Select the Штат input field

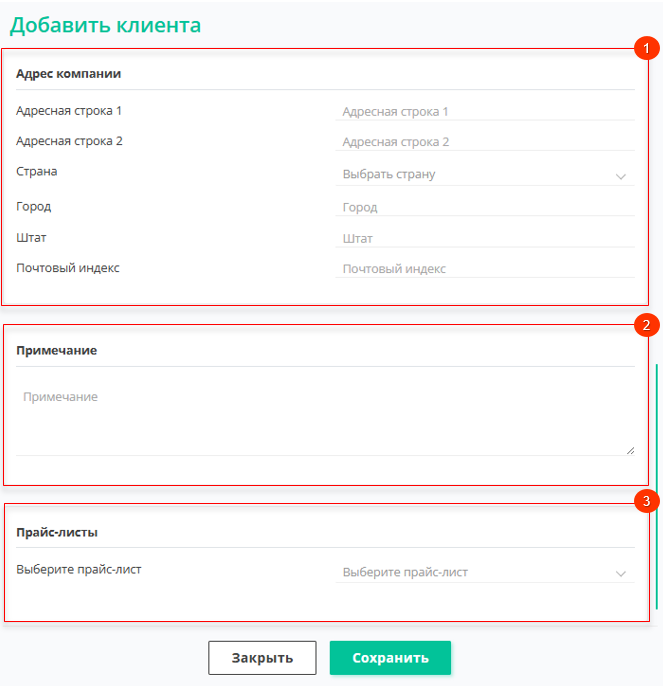485,238
